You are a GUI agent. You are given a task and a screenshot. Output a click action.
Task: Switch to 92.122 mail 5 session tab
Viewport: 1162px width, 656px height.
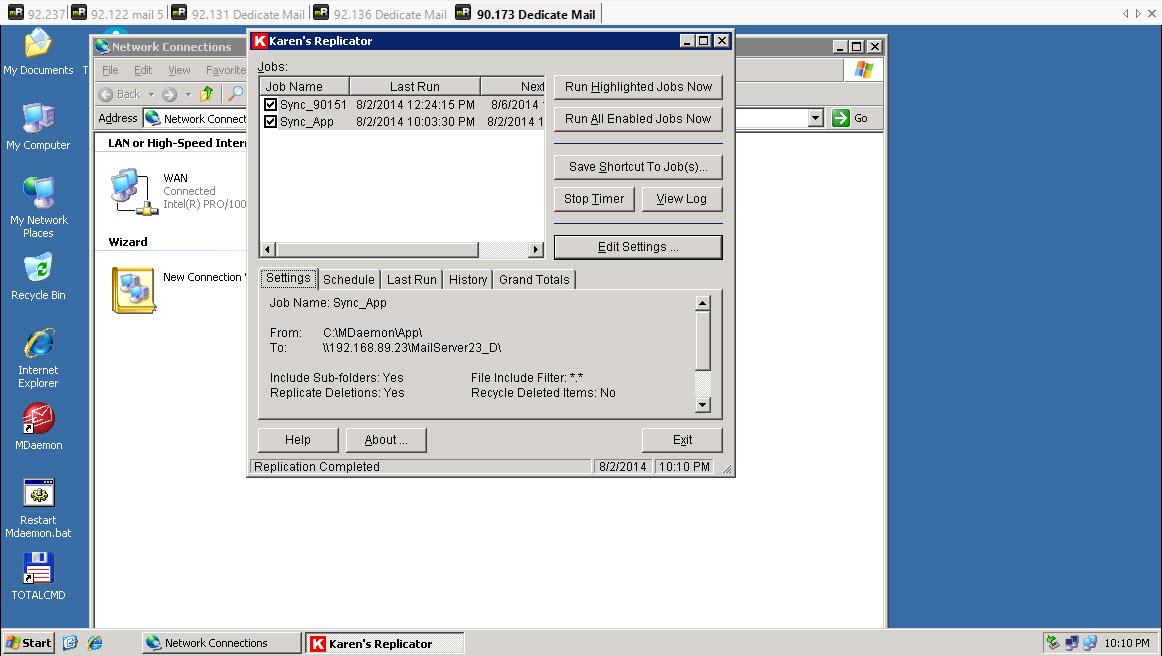click(x=117, y=13)
